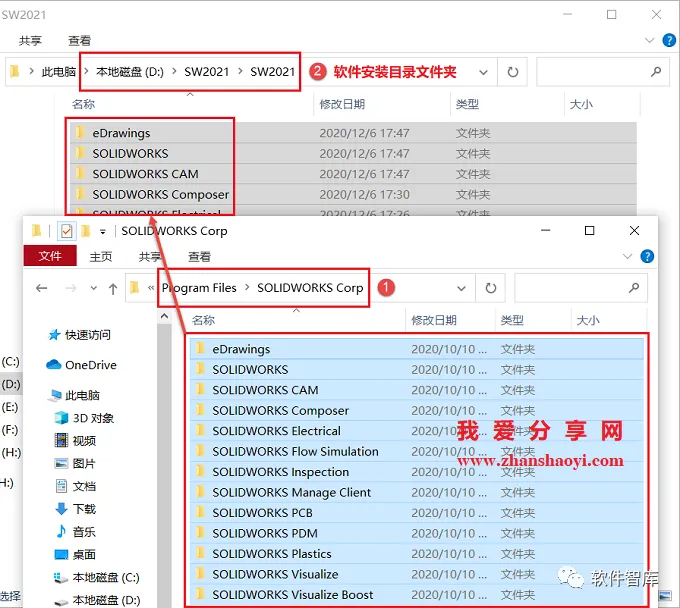This screenshot has width=680, height=608.
Task: Sort by 大小 column in SW2021 window
Action: click(581, 104)
